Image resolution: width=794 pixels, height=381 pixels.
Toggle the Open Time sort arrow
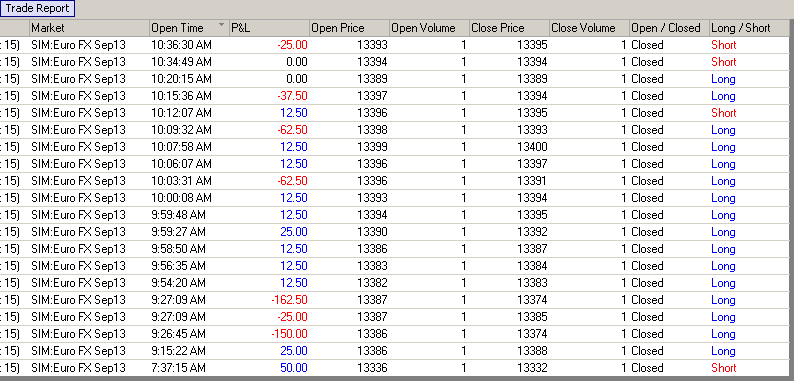(221, 25)
